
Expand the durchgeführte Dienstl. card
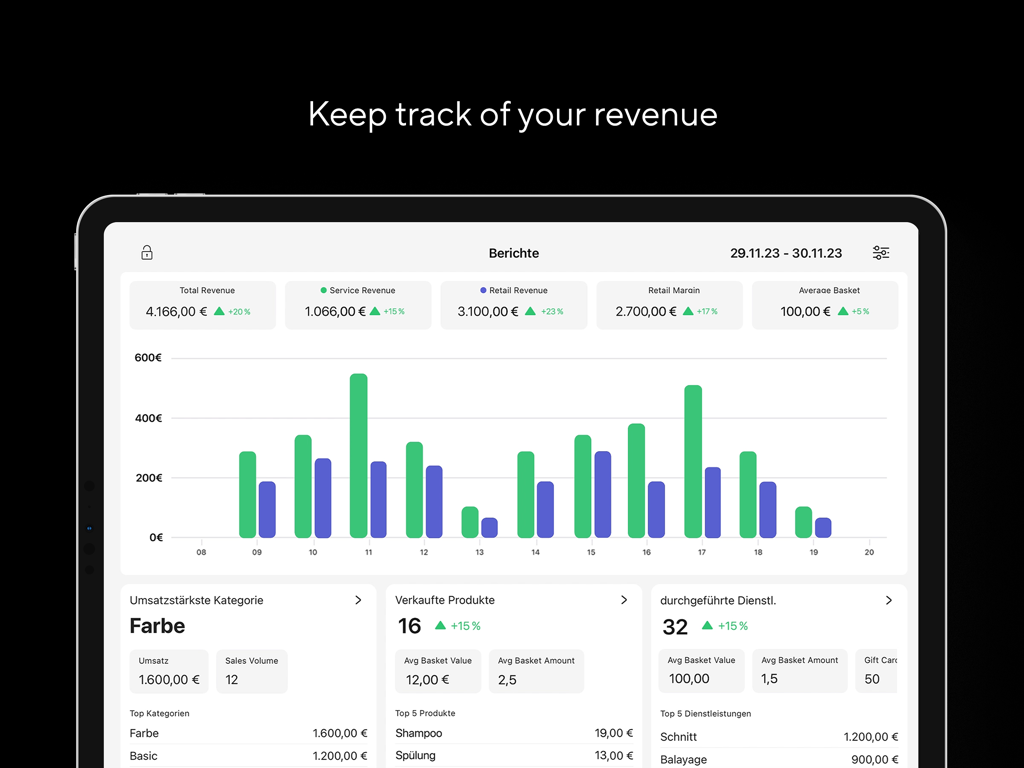coord(888,600)
